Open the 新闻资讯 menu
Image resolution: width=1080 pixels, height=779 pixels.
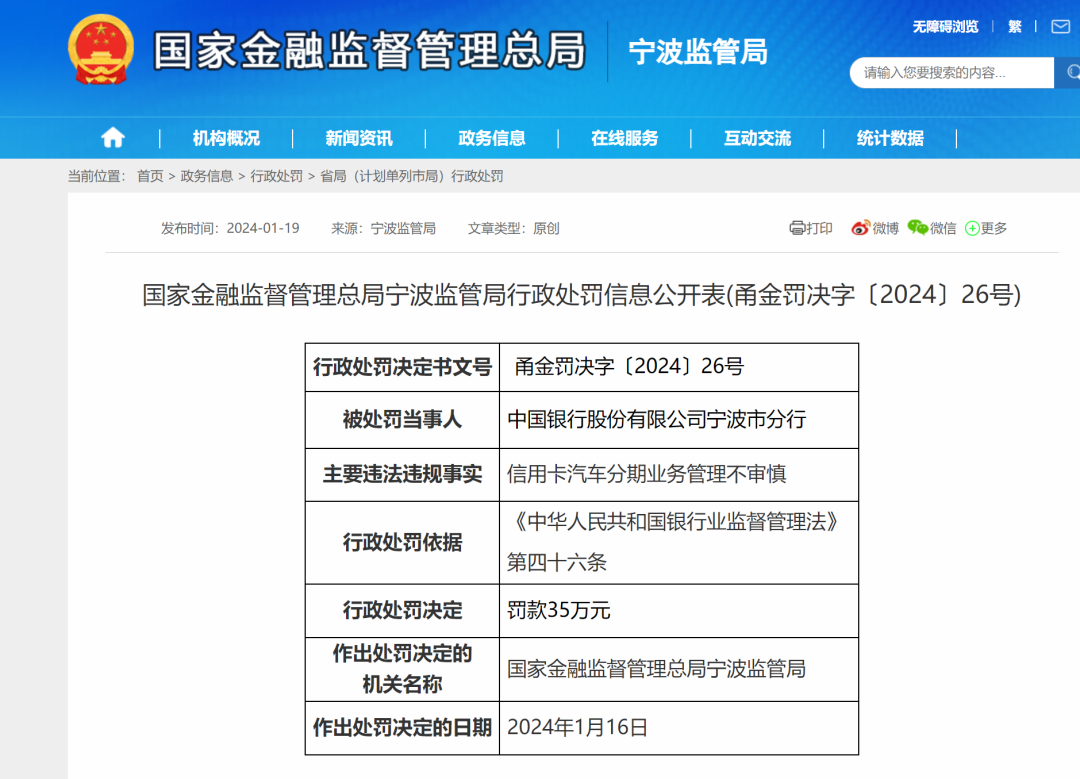[x=359, y=138]
